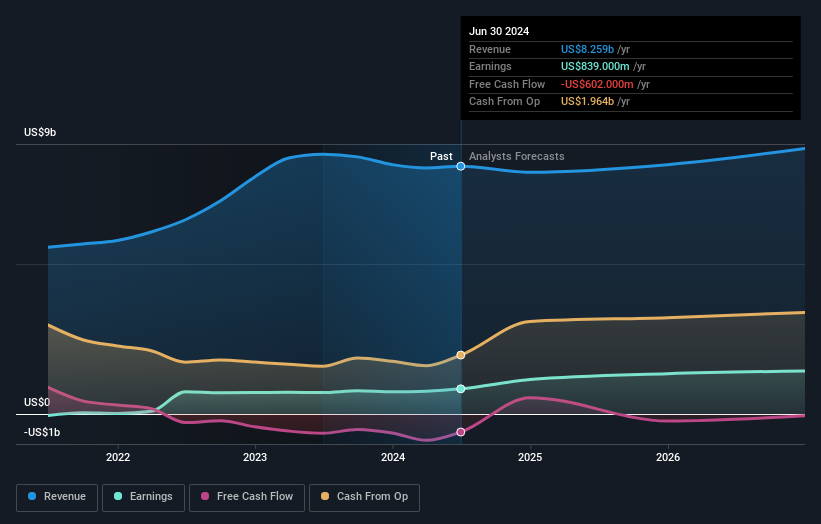Click the Past label on chart
Screen dimensions: 821x524
[441, 156]
